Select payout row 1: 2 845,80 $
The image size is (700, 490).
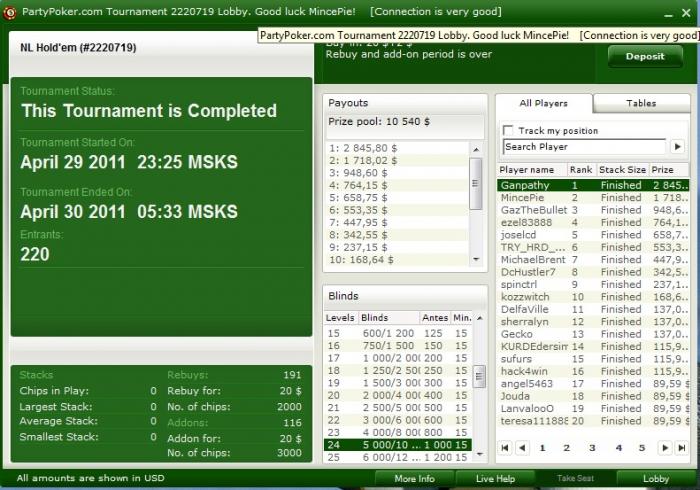pos(397,148)
